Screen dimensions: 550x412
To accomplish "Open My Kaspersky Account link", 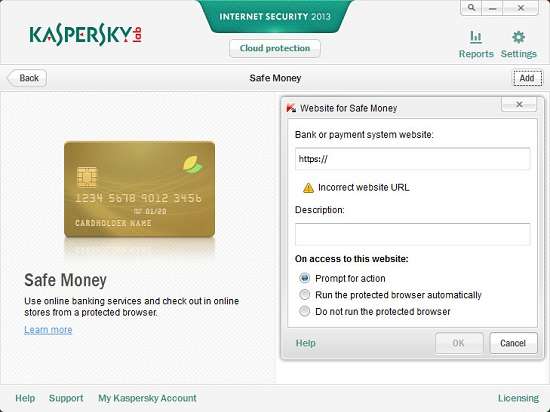I will [147, 398].
